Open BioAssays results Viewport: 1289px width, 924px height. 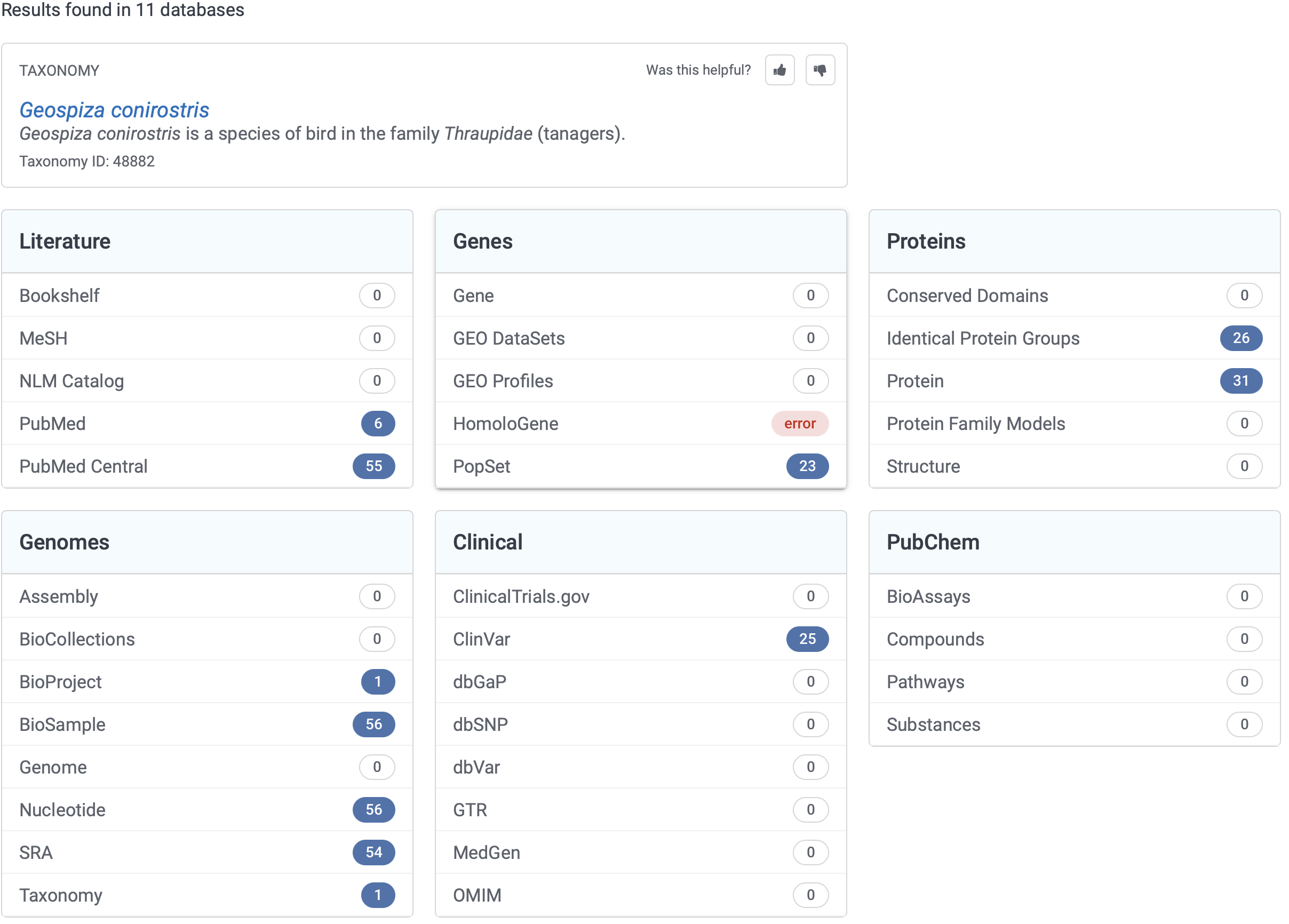pos(1074,596)
